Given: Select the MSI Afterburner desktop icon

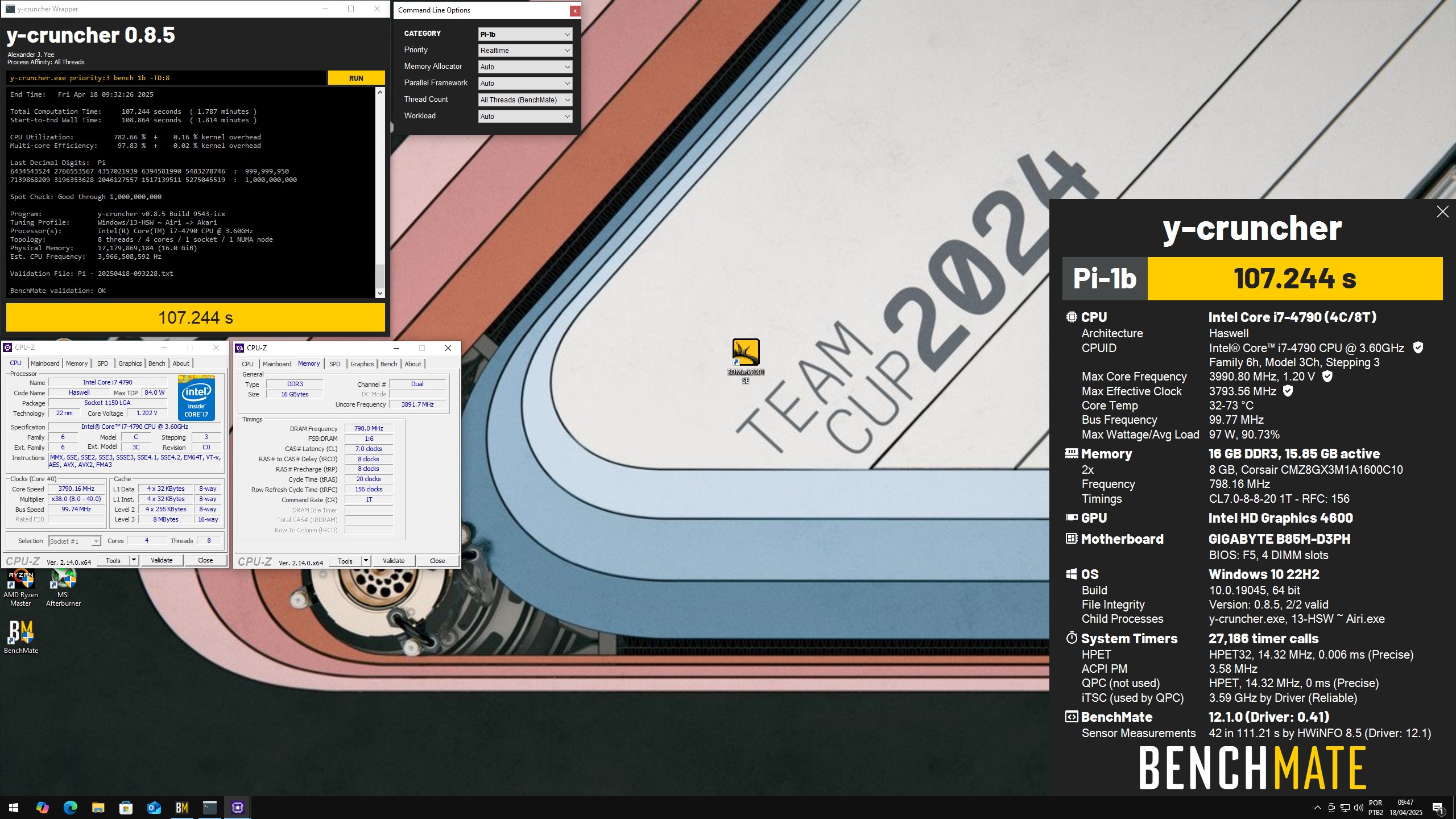Looking at the screenshot, I should (x=63, y=588).
